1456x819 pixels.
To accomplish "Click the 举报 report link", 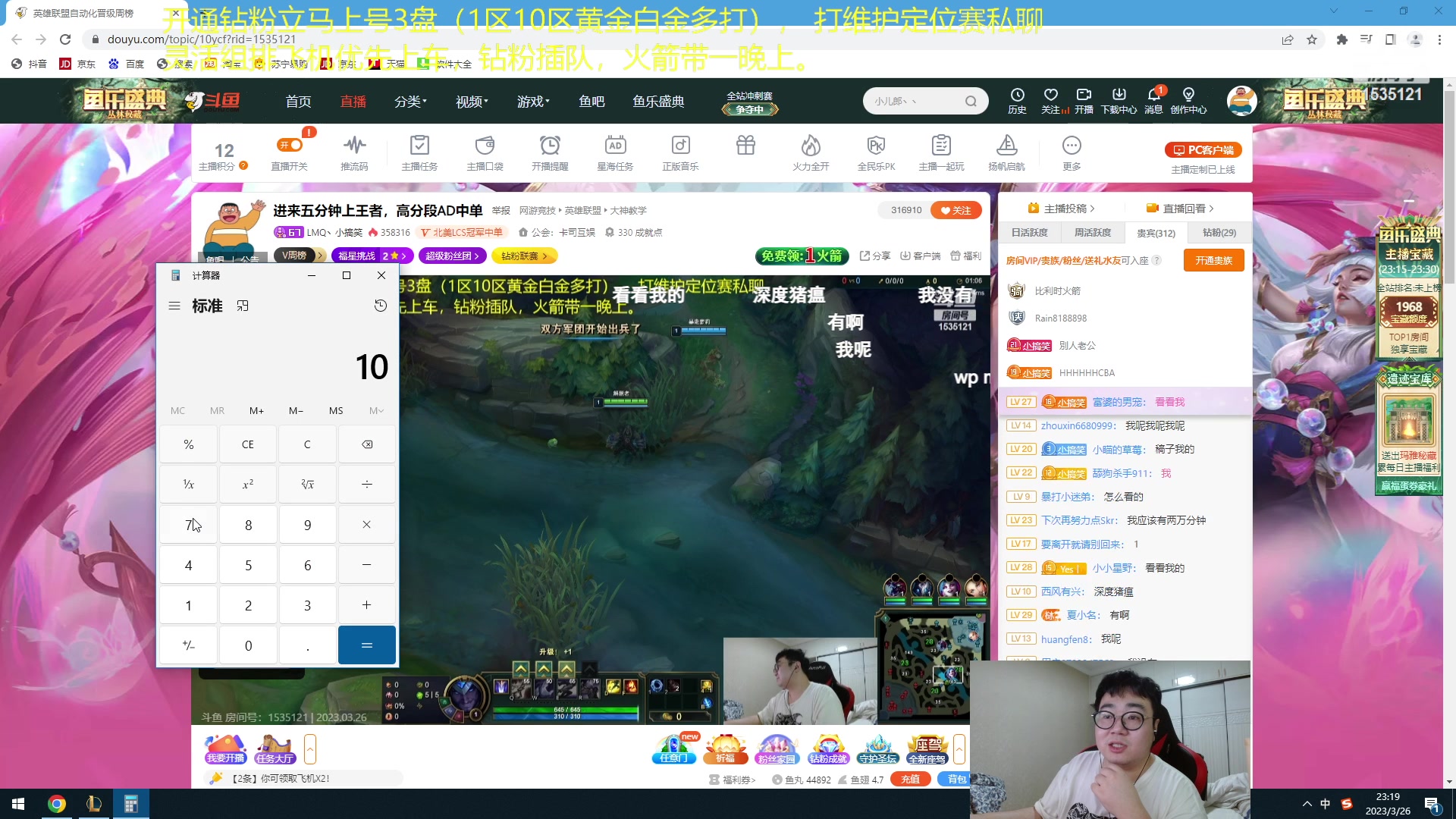I will (500, 211).
